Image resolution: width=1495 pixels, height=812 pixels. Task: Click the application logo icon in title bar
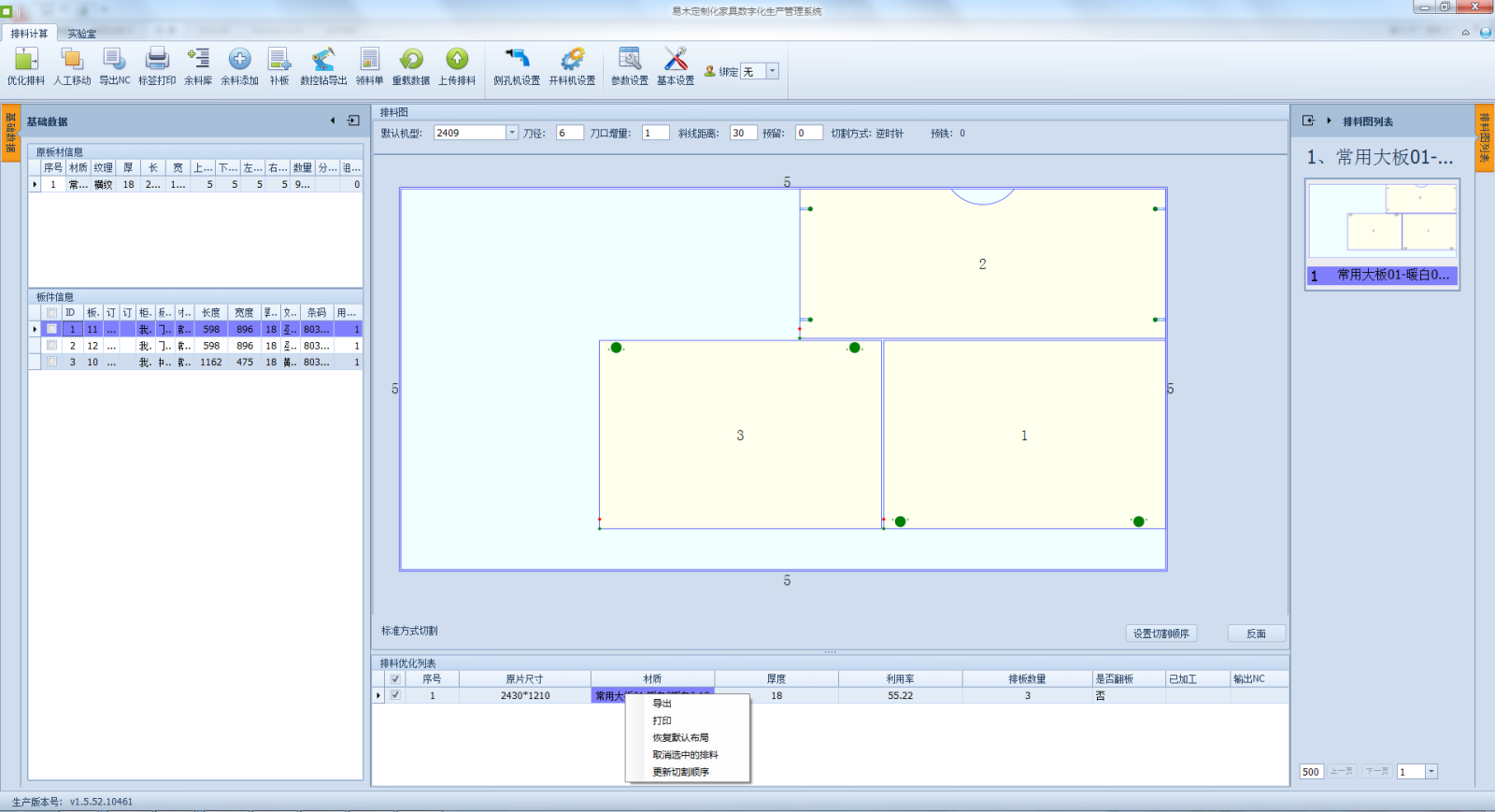(7, 10)
